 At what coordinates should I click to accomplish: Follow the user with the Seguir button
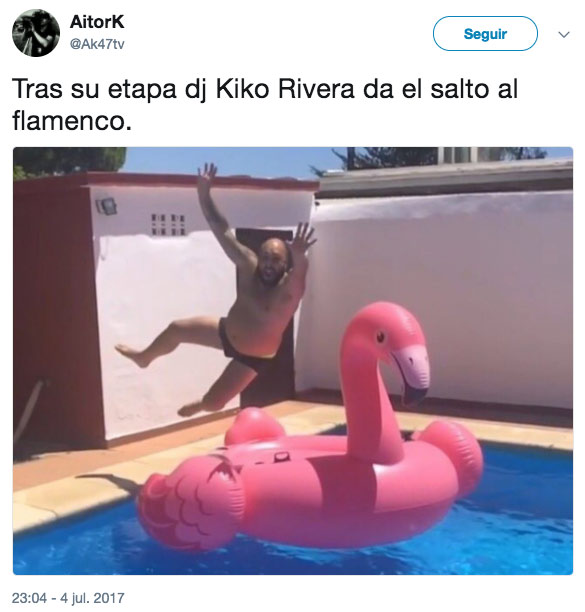pos(485,34)
